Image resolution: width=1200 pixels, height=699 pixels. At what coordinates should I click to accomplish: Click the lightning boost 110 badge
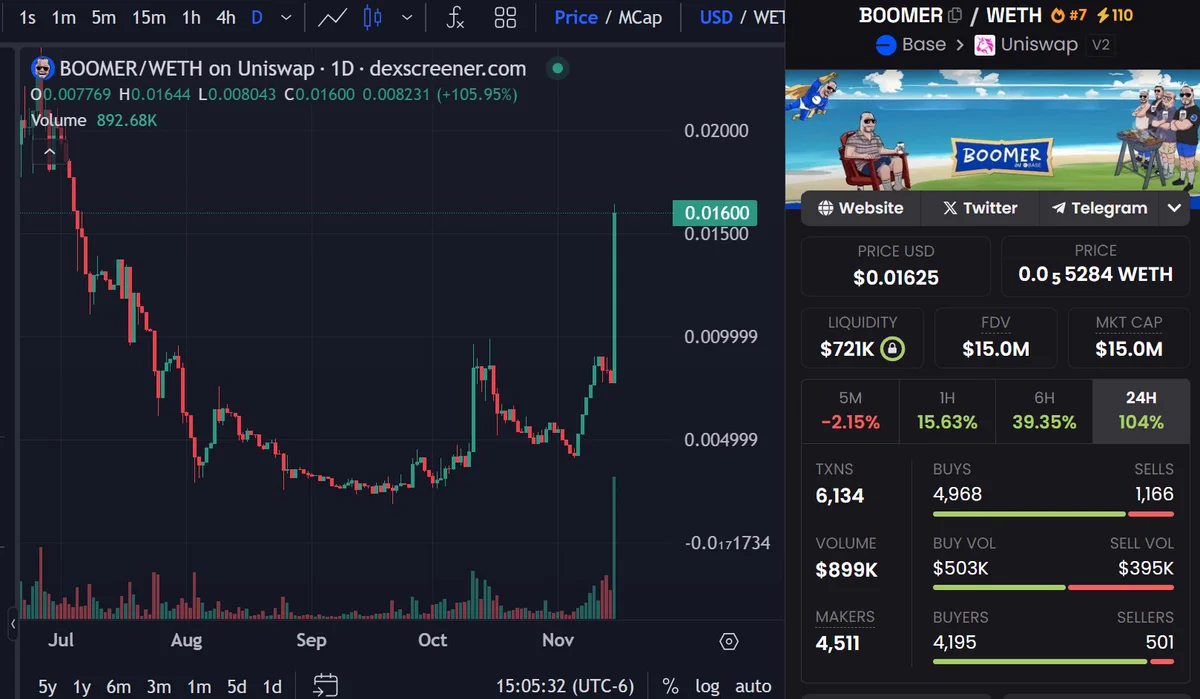(x=1115, y=15)
